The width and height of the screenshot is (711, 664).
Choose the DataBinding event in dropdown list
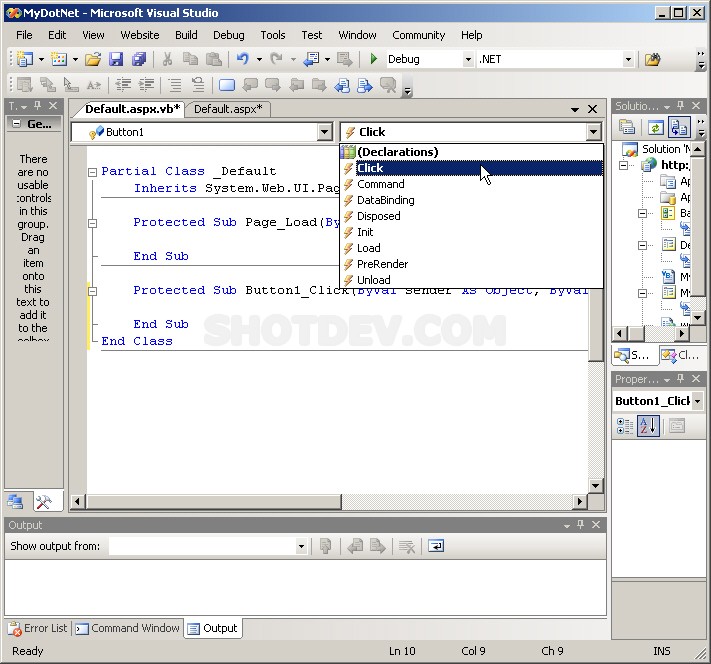[x=385, y=200]
